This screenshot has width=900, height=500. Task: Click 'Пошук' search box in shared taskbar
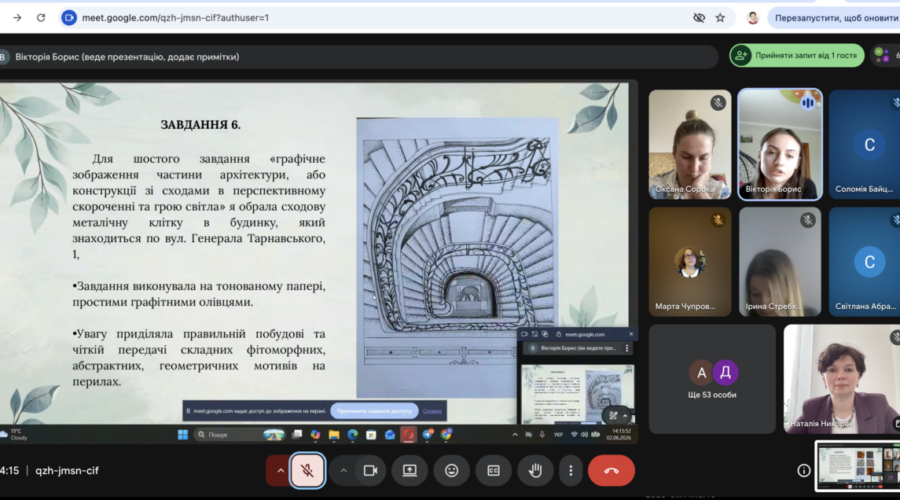(240, 435)
